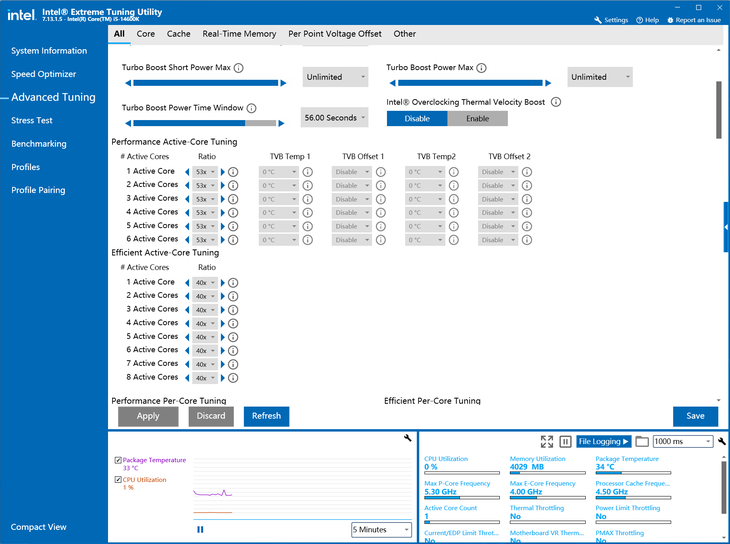
Task: Pause the monitoring graph playback
Action: pos(200,529)
